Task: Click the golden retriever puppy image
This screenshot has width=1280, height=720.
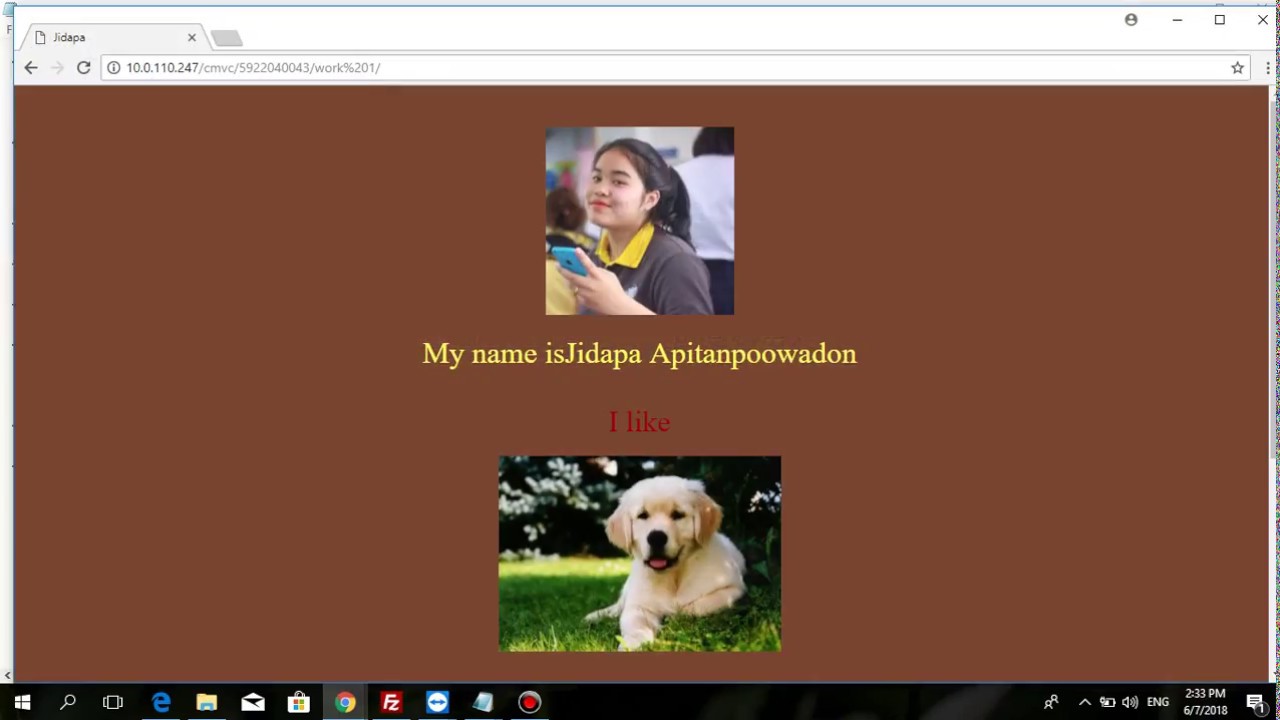Action: pos(640,554)
